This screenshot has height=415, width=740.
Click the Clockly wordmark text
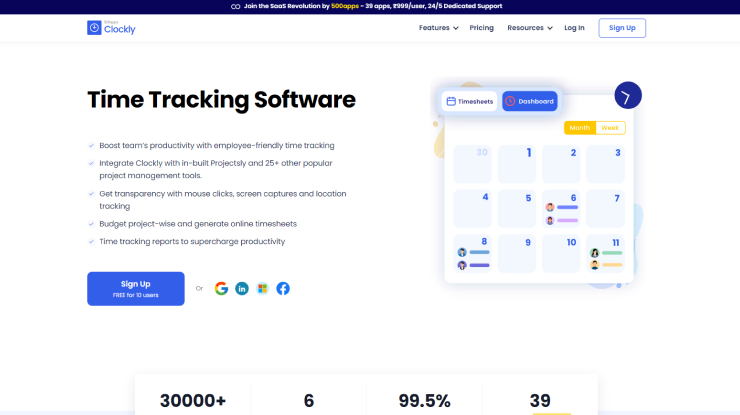coord(119,29)
